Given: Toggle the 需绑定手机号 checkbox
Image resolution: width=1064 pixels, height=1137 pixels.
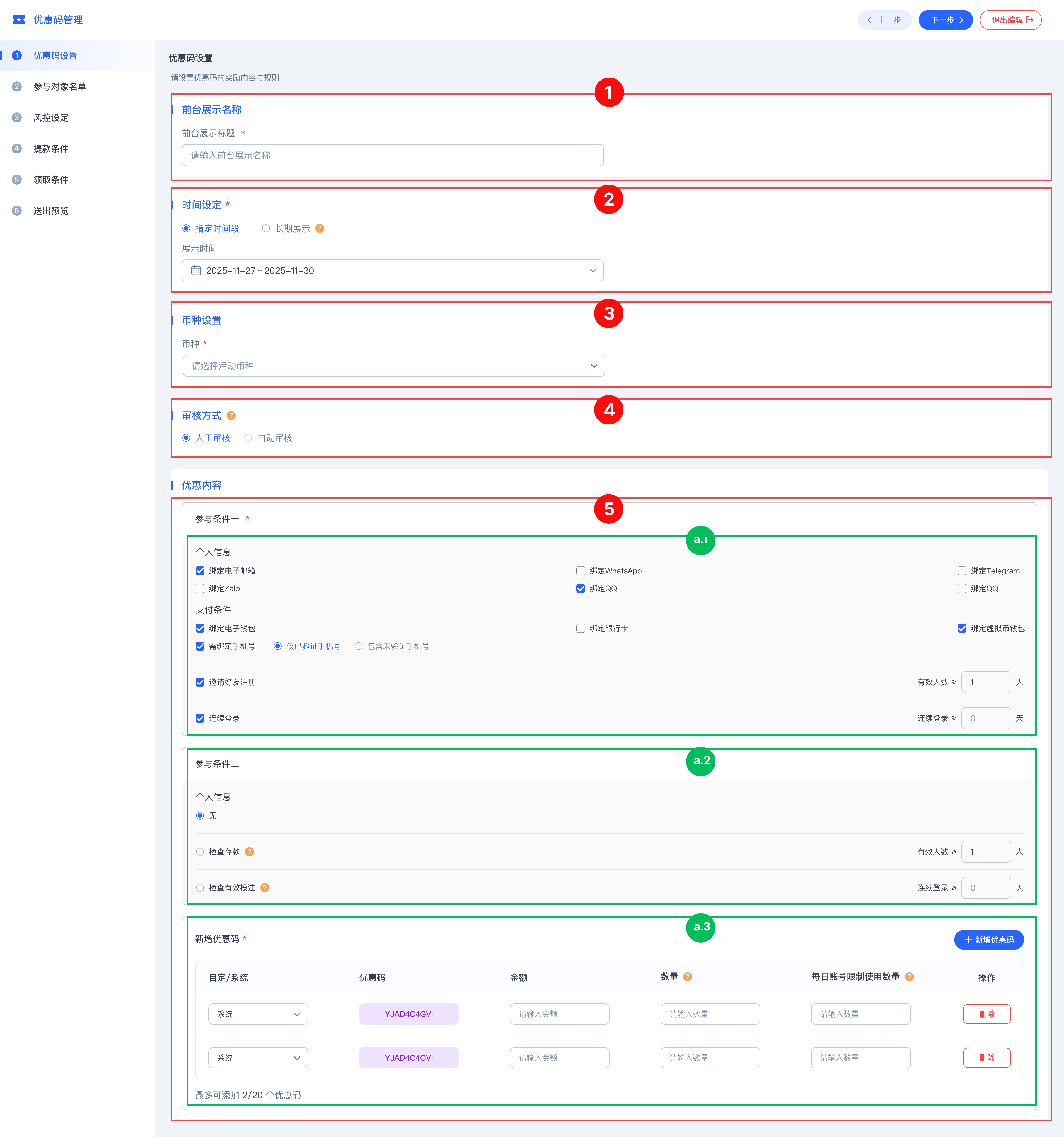Looking at the screenshot, I should click(200, 646).
